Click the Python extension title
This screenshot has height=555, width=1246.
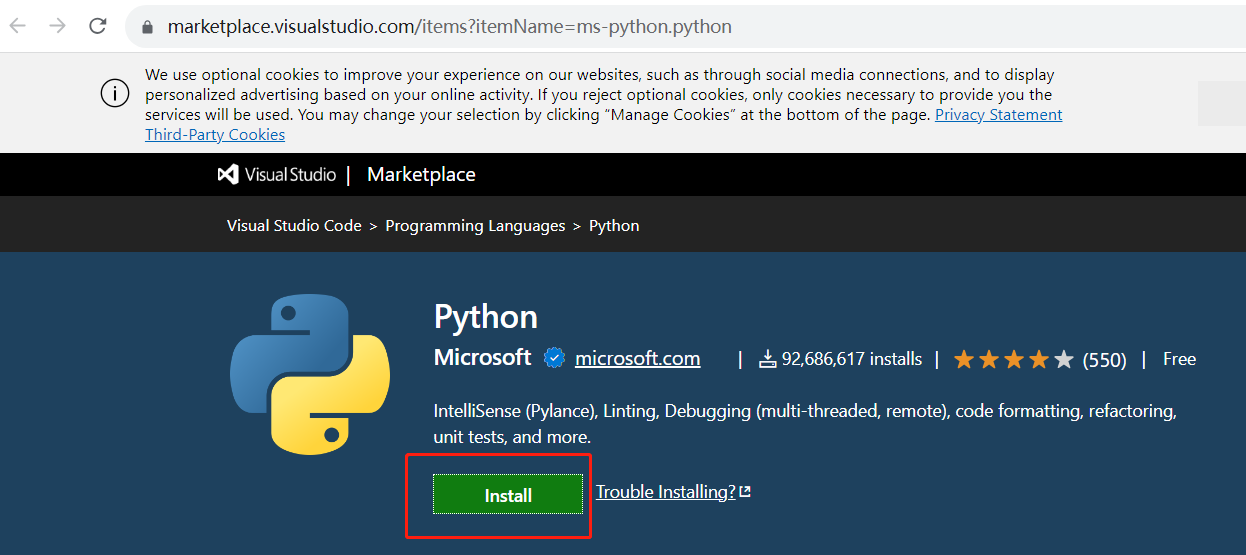pos(486,317)
